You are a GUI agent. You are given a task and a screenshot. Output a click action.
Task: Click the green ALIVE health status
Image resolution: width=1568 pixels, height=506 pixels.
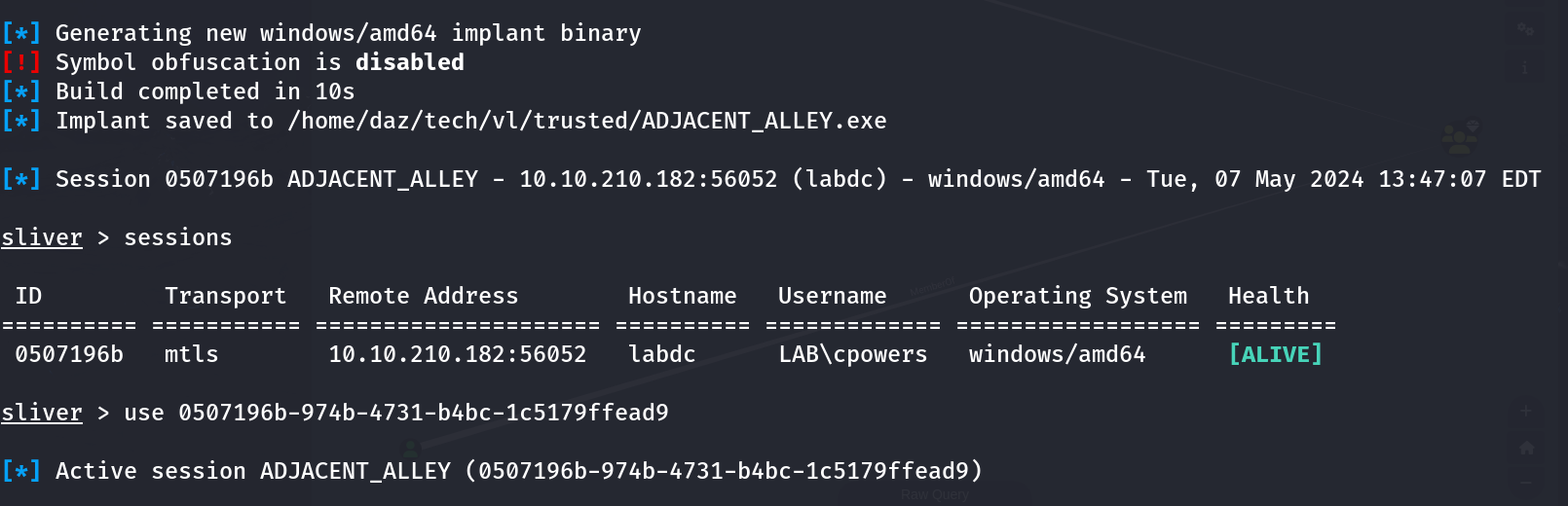click(x=1275, y=354)
